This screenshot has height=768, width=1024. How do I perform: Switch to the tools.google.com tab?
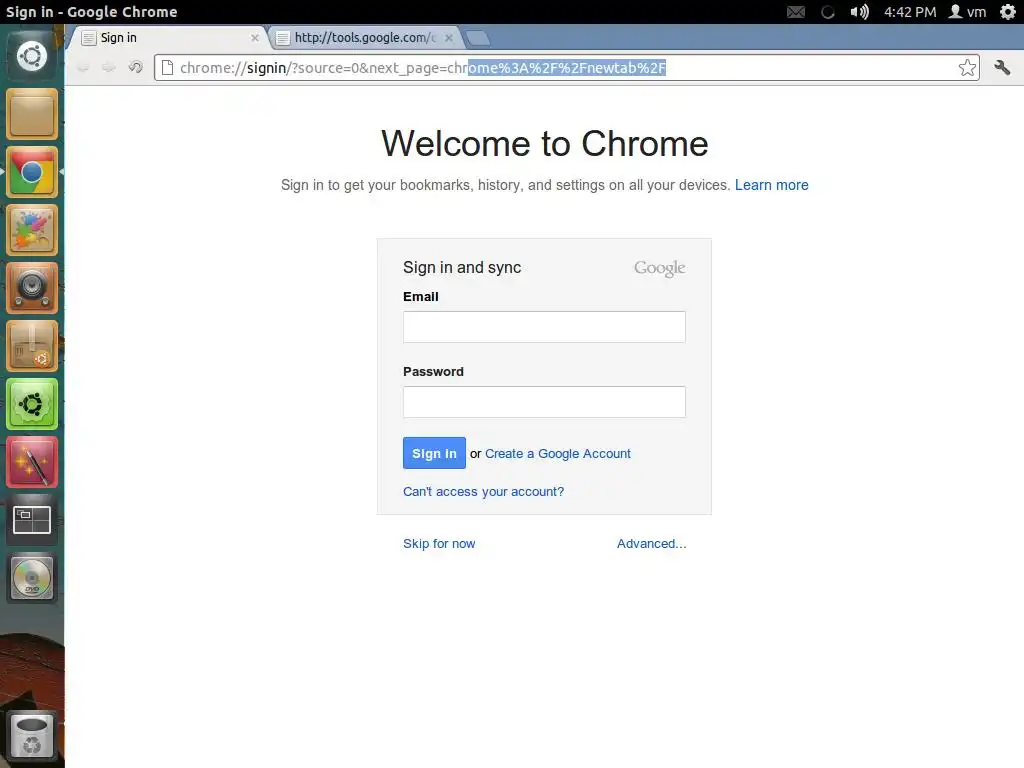[366, 38]
